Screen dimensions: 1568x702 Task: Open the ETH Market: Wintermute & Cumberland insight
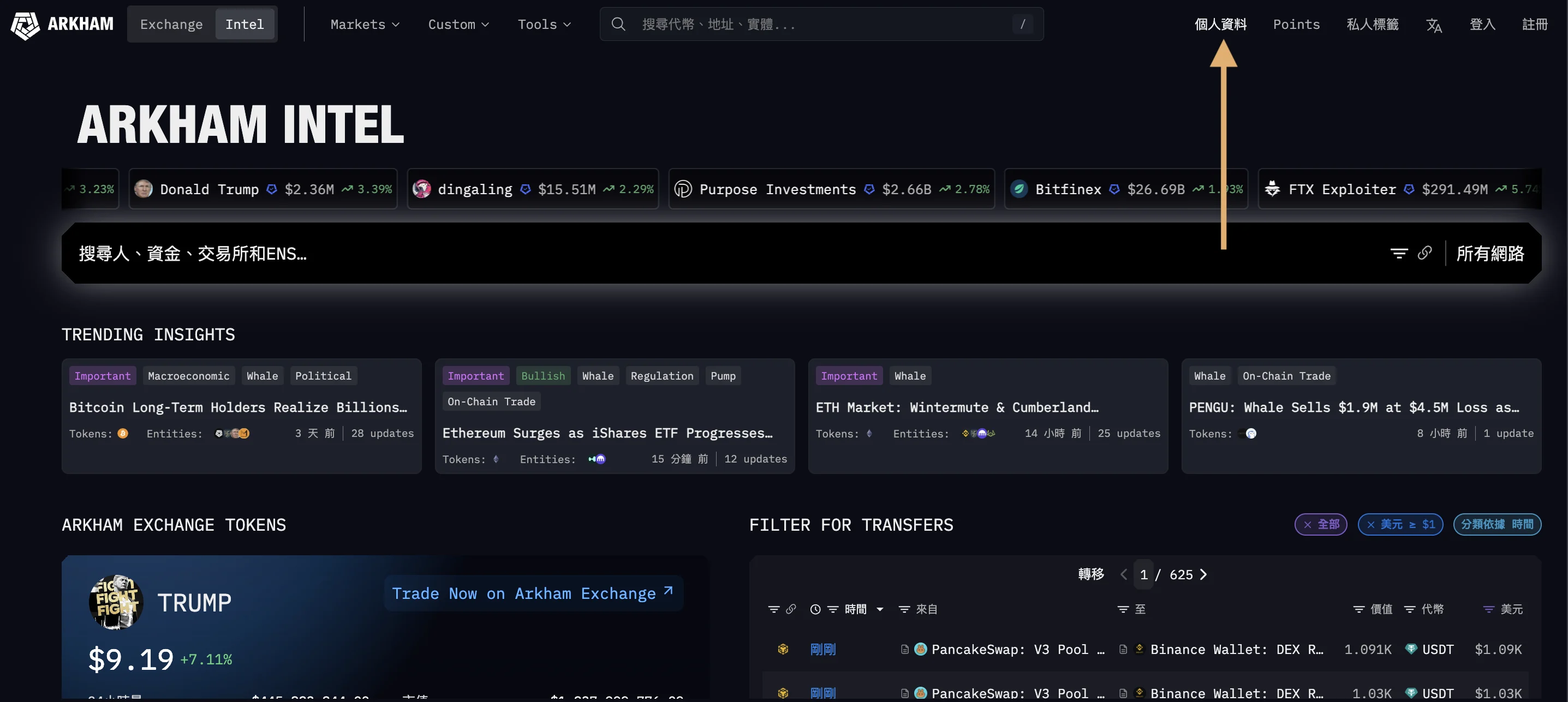957,407
